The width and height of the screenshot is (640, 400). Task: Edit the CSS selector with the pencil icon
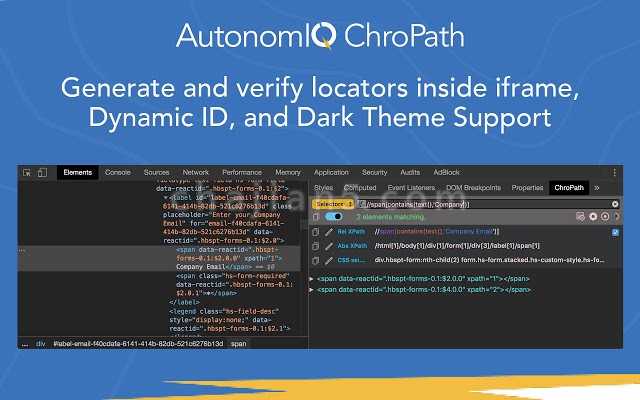[329, 260]
